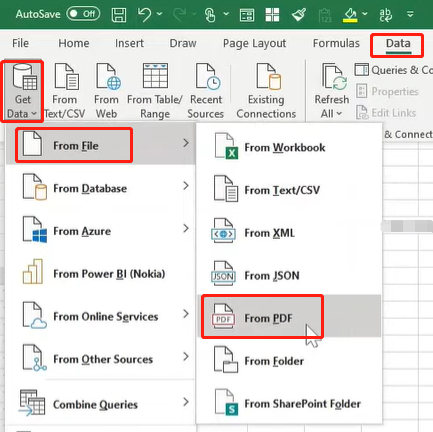Click From Table/Range ribbon button

pyautogui.click(x=155, y=91)
